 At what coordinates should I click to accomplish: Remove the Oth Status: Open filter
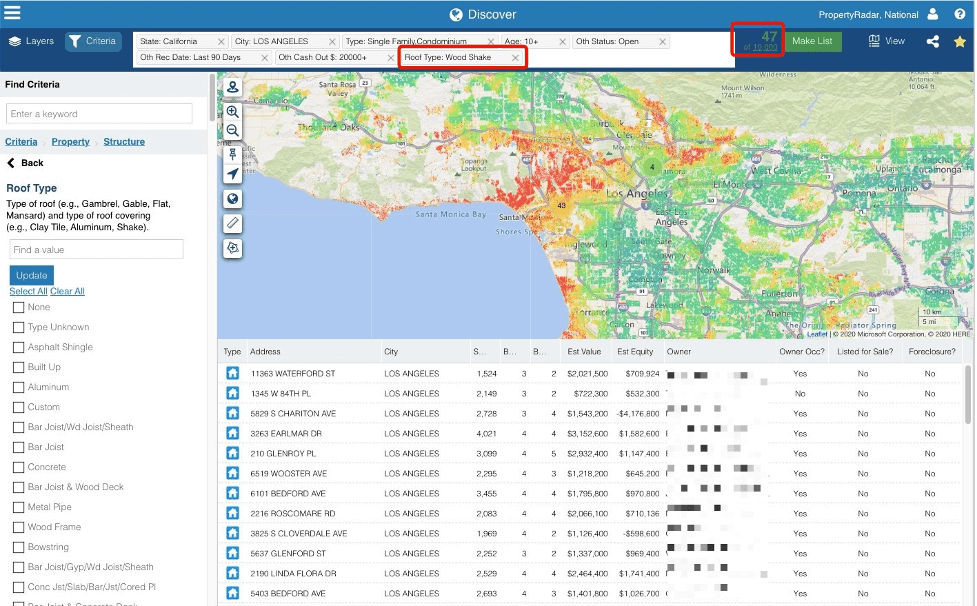coord(662,42)
